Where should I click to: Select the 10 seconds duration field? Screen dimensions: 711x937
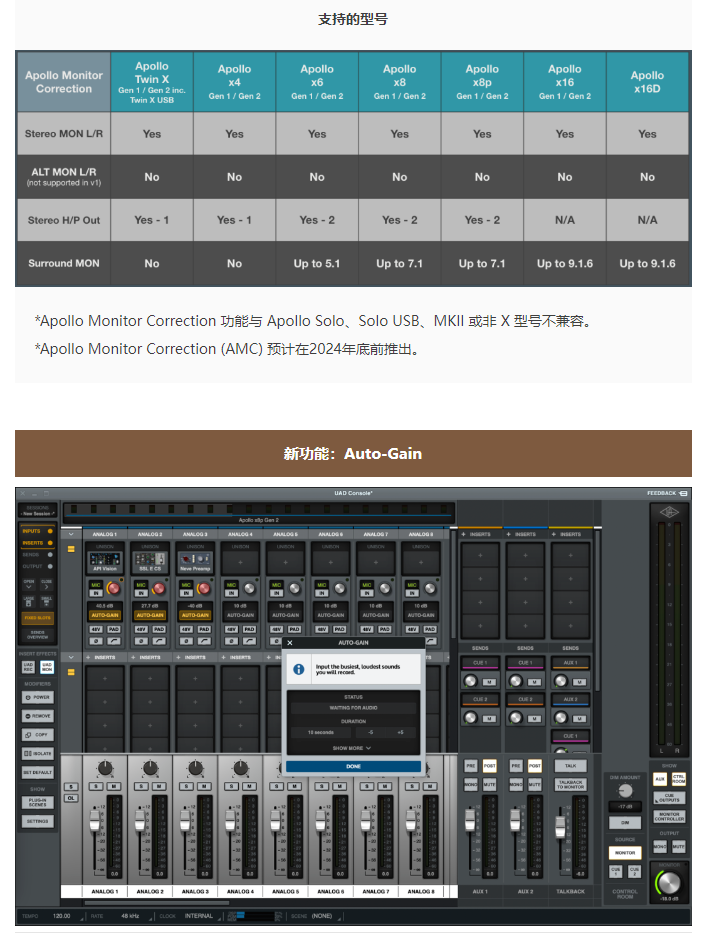[321, 732]
